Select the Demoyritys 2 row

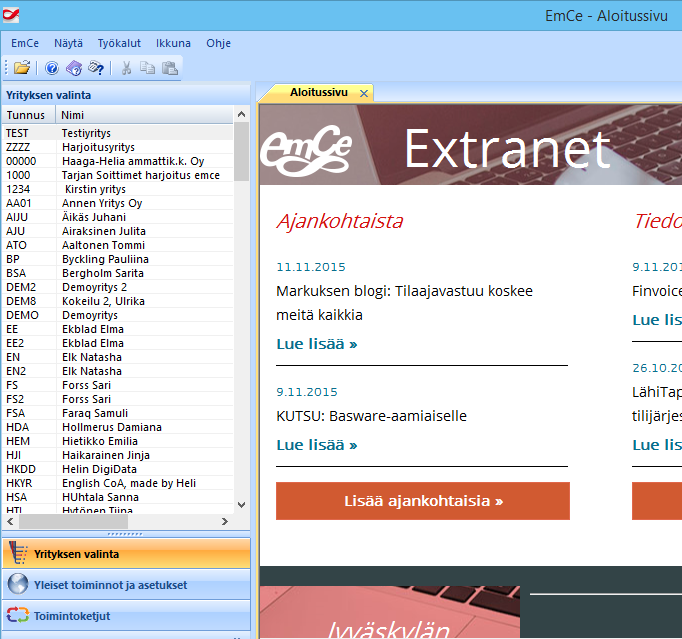pyautogui.click(x=118, y=287)
